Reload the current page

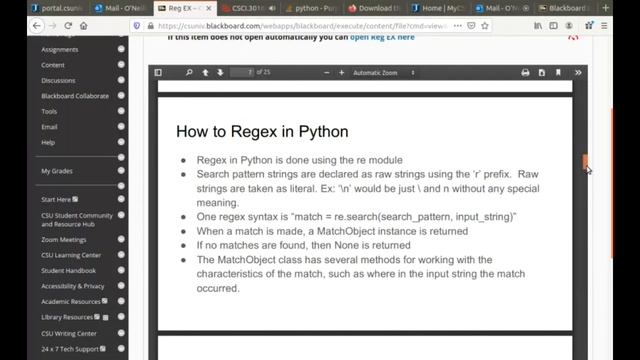point(68,26)
